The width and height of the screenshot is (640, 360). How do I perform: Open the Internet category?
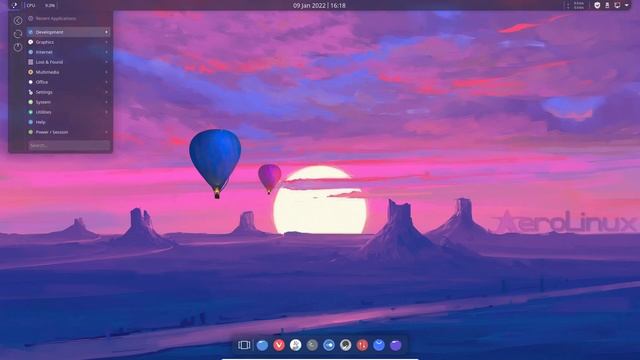[x=69, y=52]
